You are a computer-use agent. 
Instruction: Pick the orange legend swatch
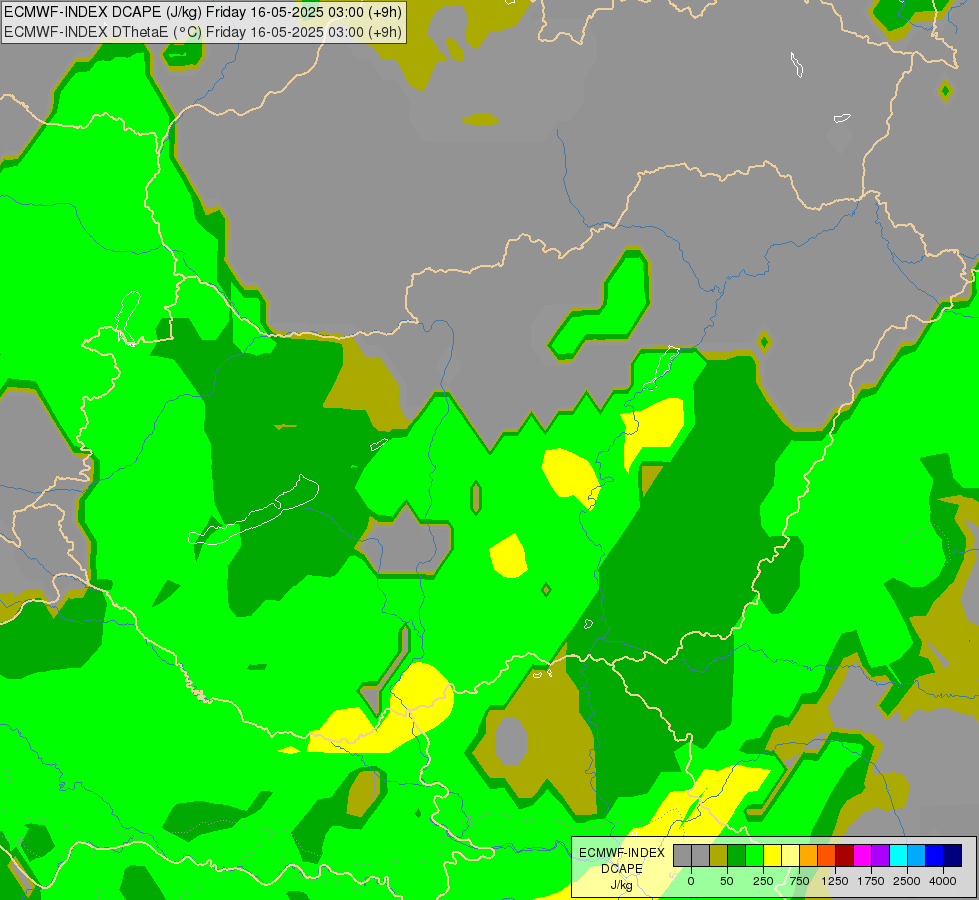(x=809, y=855)
